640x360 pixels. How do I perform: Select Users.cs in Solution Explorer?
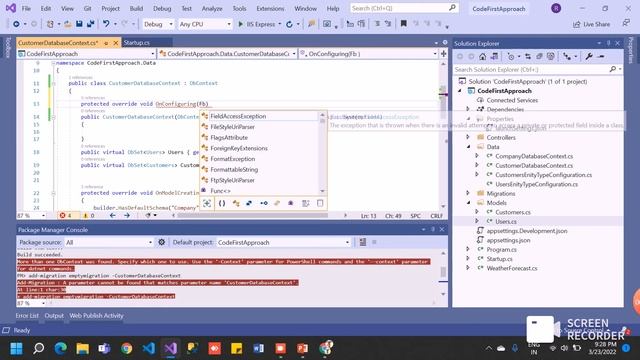point(506,222)
